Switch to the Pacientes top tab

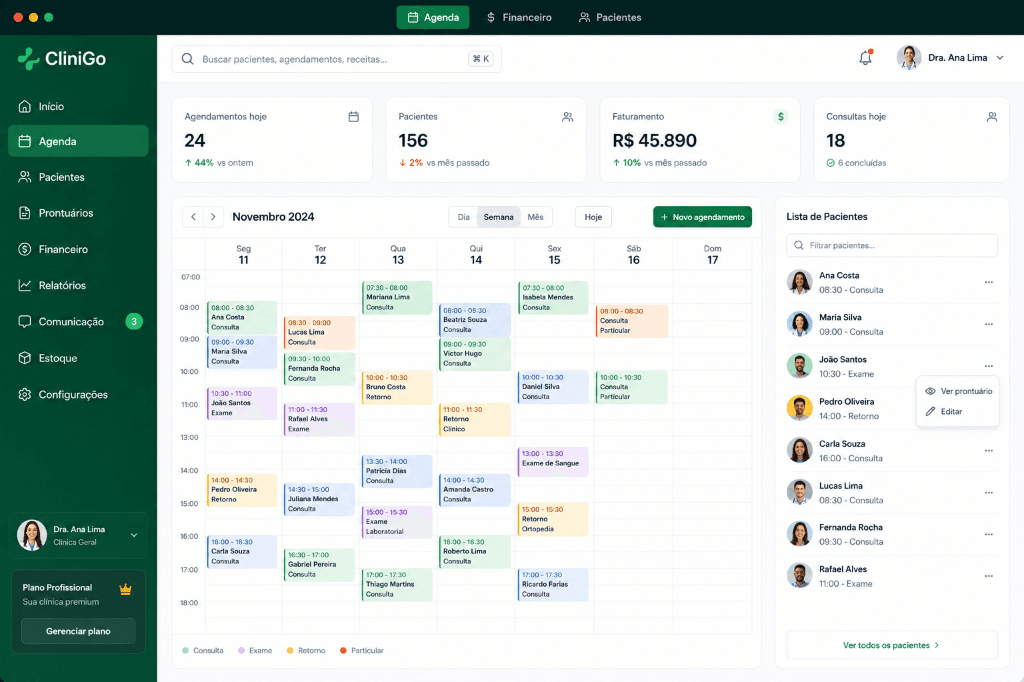(610, 18)
